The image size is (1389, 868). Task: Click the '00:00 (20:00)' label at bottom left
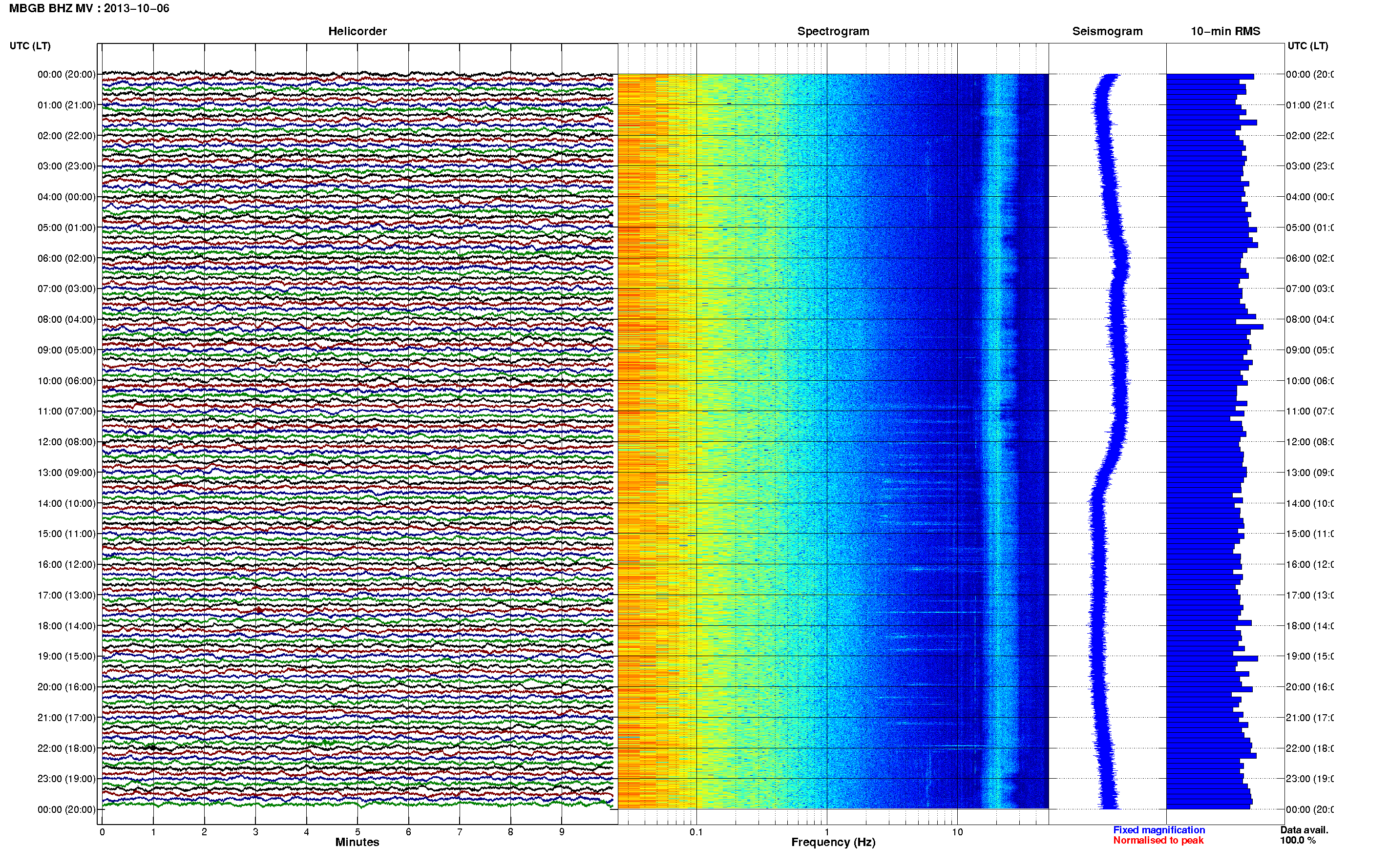pyautogui.click(x=66, y=809)
